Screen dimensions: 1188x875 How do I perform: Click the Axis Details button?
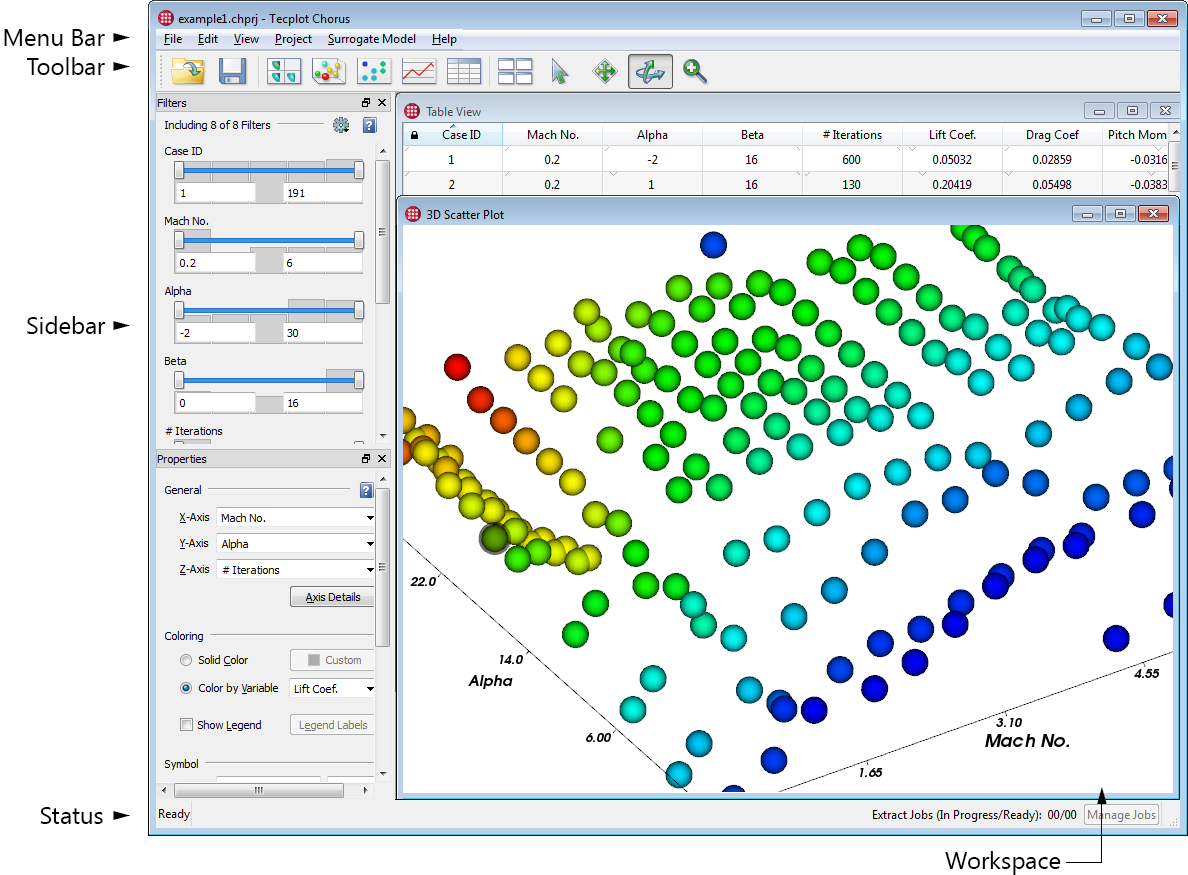333,597
